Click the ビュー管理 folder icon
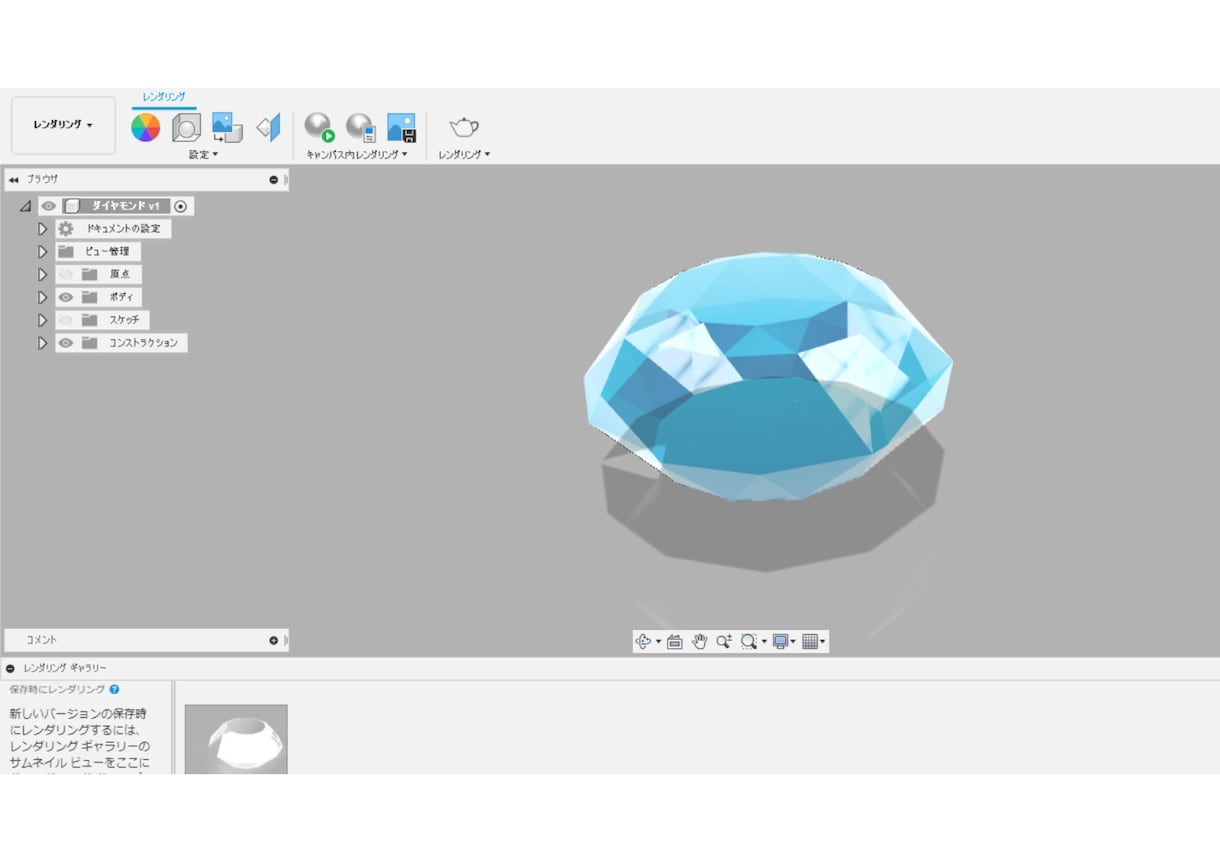This screenshot has height=862, width=1220. pyautogui.click(x=66, y=251)
